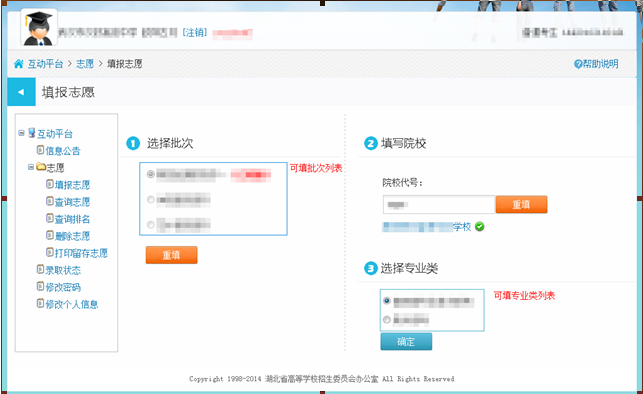
Task: Open 查询排名 in the sidebar tree
Action: 73,219
